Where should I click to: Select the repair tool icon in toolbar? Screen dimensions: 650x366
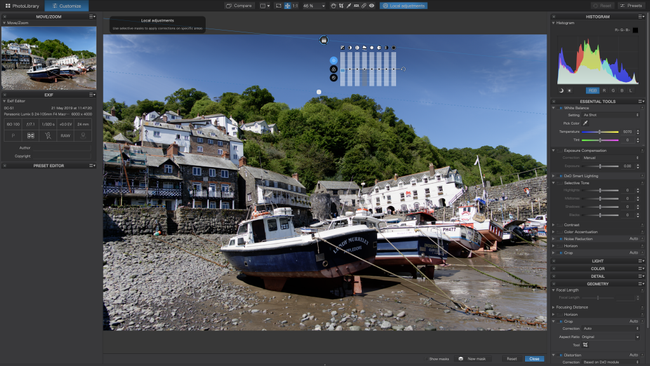[x=364, y=6]
